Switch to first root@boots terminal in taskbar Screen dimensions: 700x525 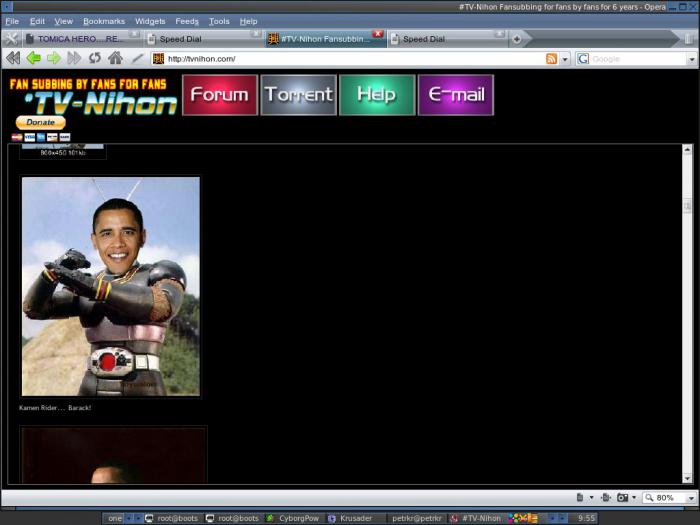point(172,518)
